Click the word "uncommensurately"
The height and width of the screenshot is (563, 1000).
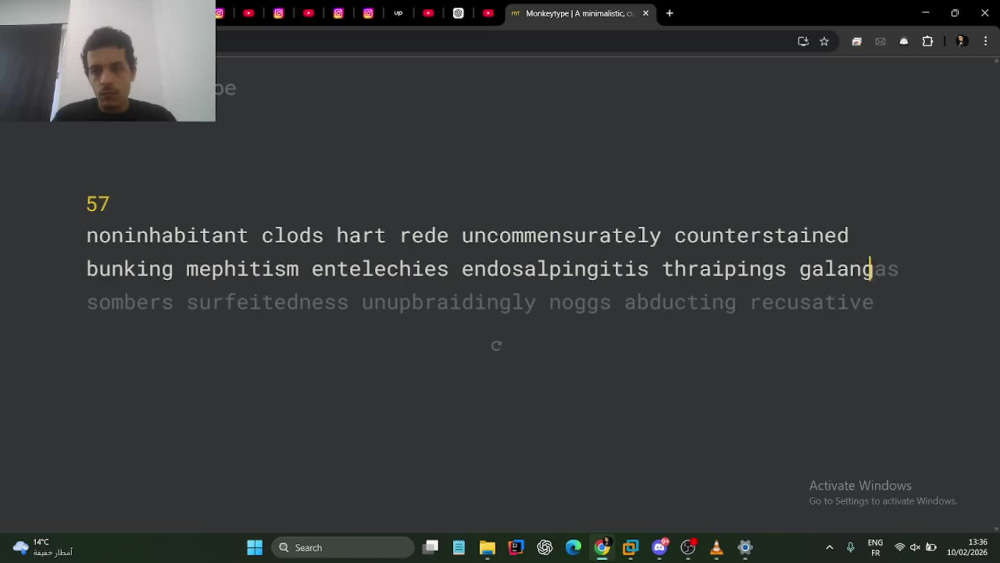(x=561, y=235)
